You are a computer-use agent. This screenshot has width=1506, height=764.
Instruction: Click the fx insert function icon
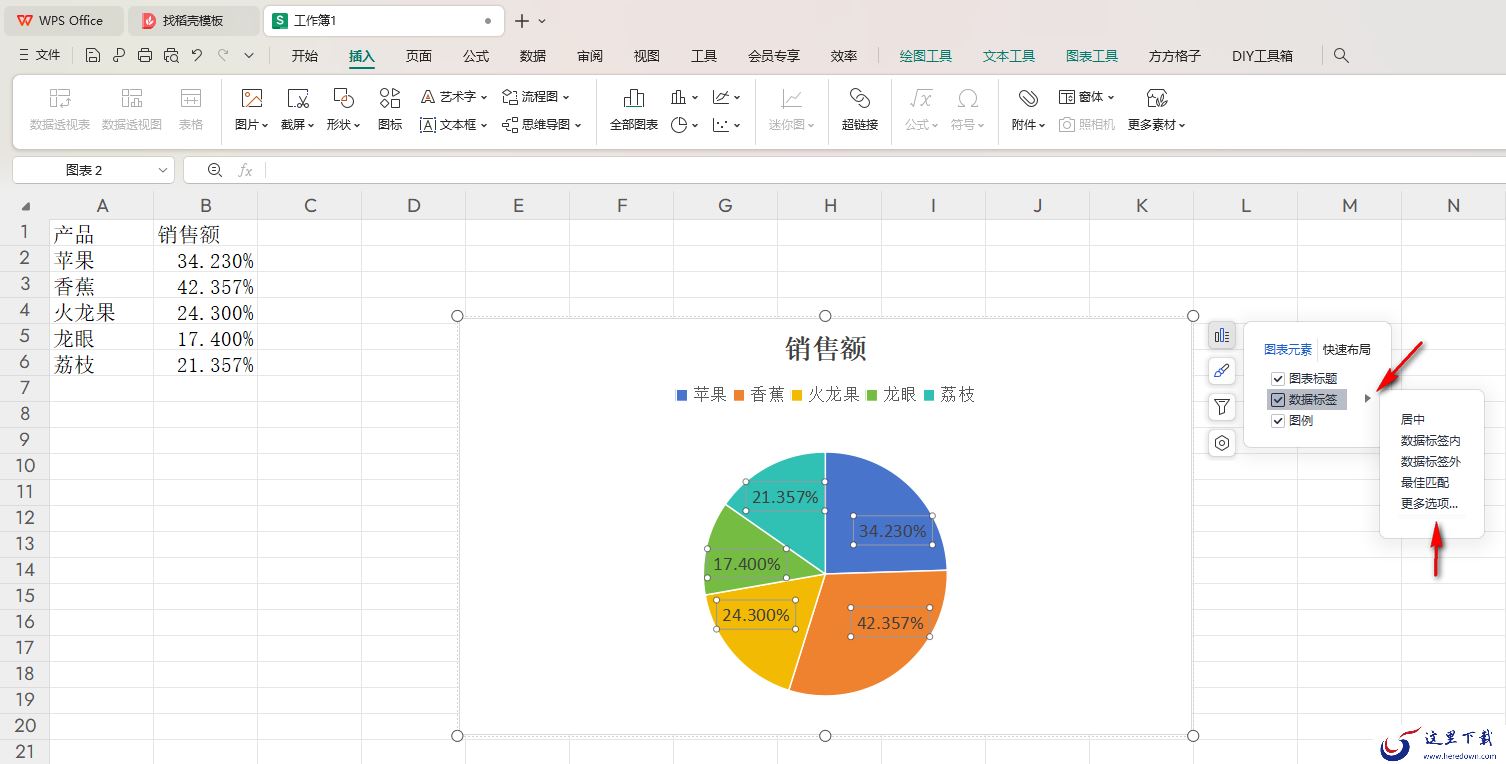[x=245, y=170]
